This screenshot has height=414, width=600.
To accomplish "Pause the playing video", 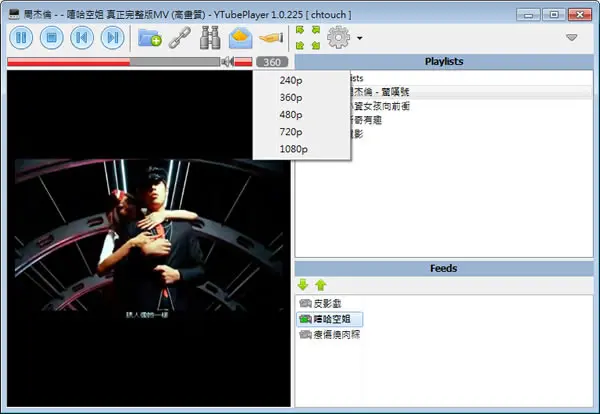I will click(21, 37).
